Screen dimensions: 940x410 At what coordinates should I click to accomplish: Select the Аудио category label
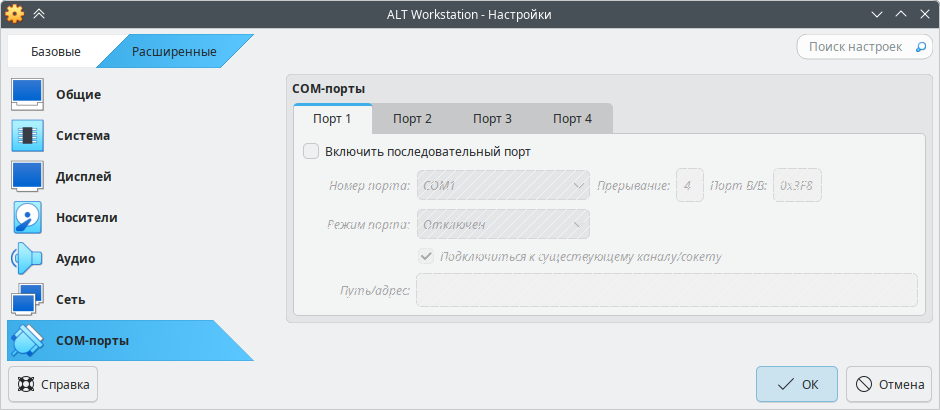click(76, 258)
